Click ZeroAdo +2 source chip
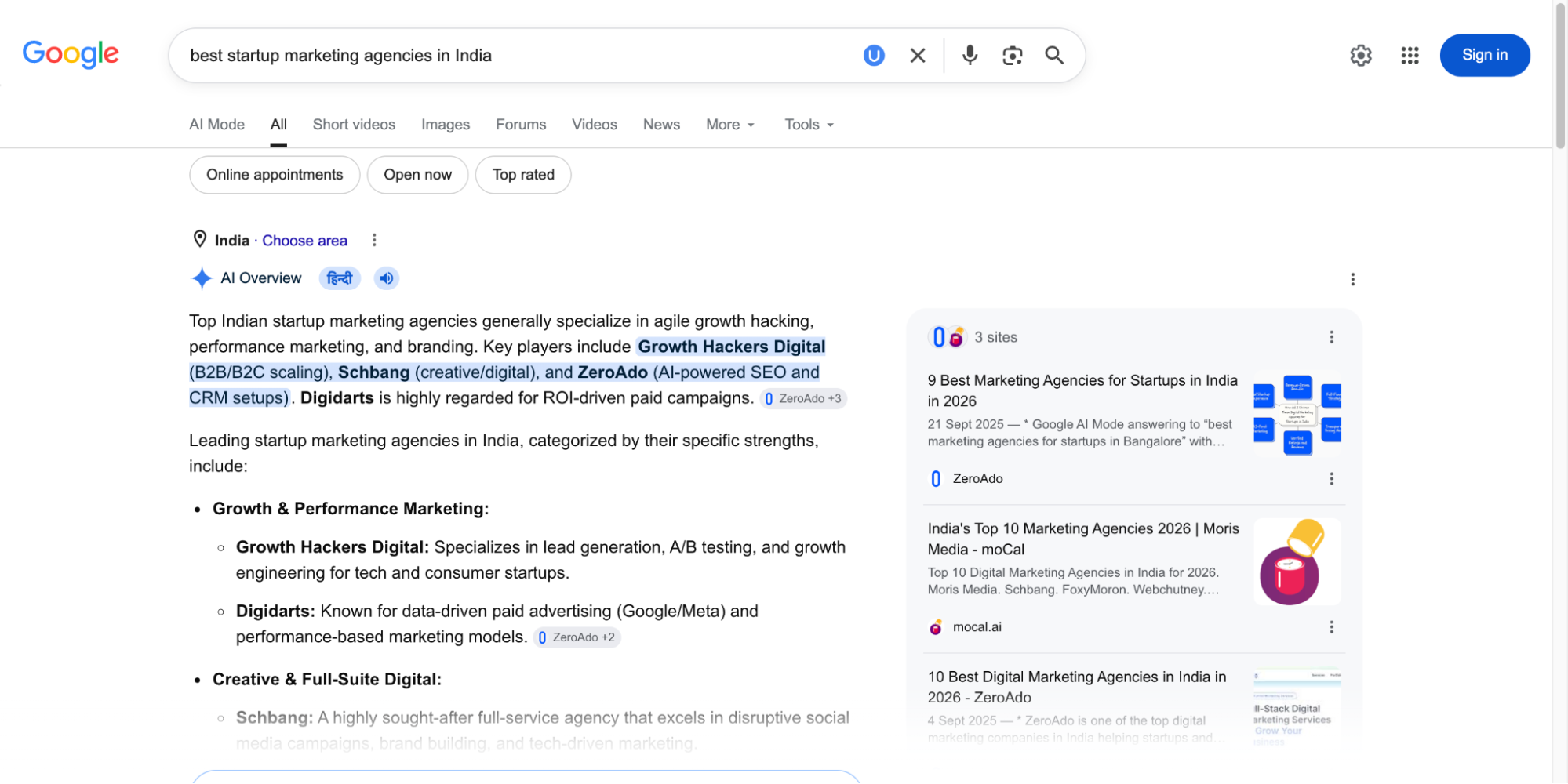Image resolution: width=1568 pixels, height=784 pixels. pyautogui.click(x=577, y=637)
